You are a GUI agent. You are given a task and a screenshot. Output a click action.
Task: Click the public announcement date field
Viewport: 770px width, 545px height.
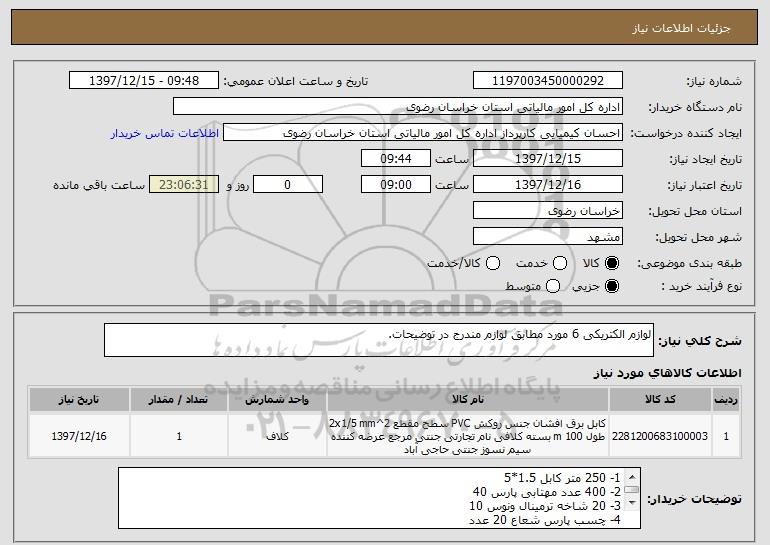click(144, 81)
